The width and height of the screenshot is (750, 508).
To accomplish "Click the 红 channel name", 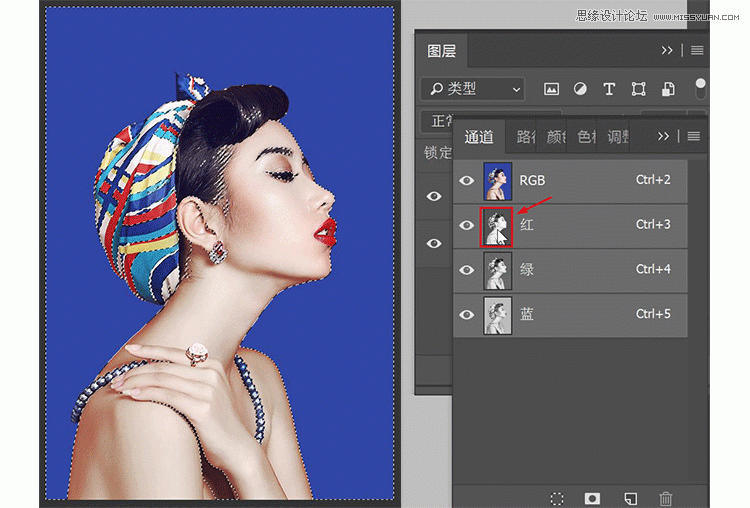I will coord(527,225).
